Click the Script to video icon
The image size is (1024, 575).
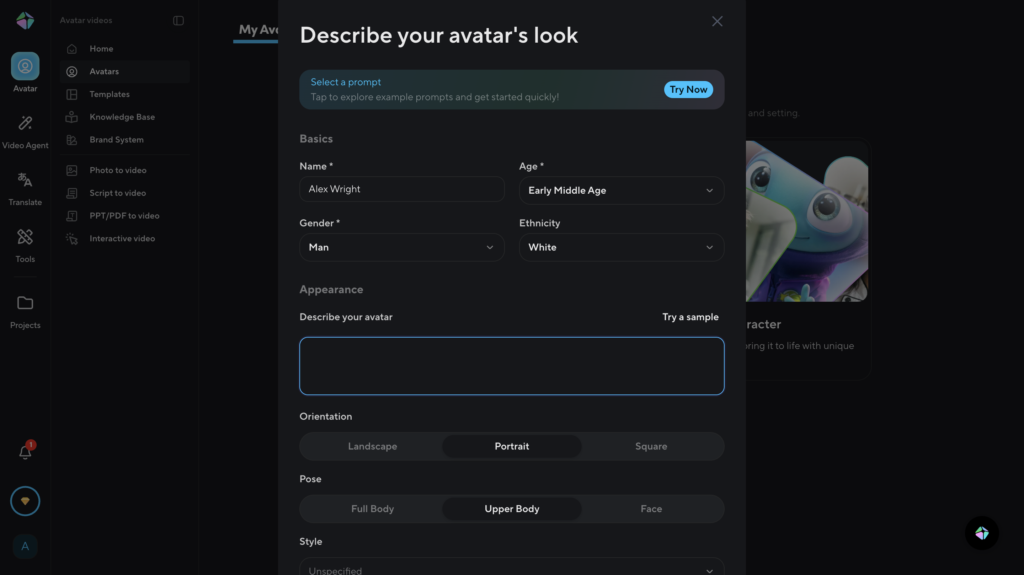pyautogui.click(x=72, y=193)
